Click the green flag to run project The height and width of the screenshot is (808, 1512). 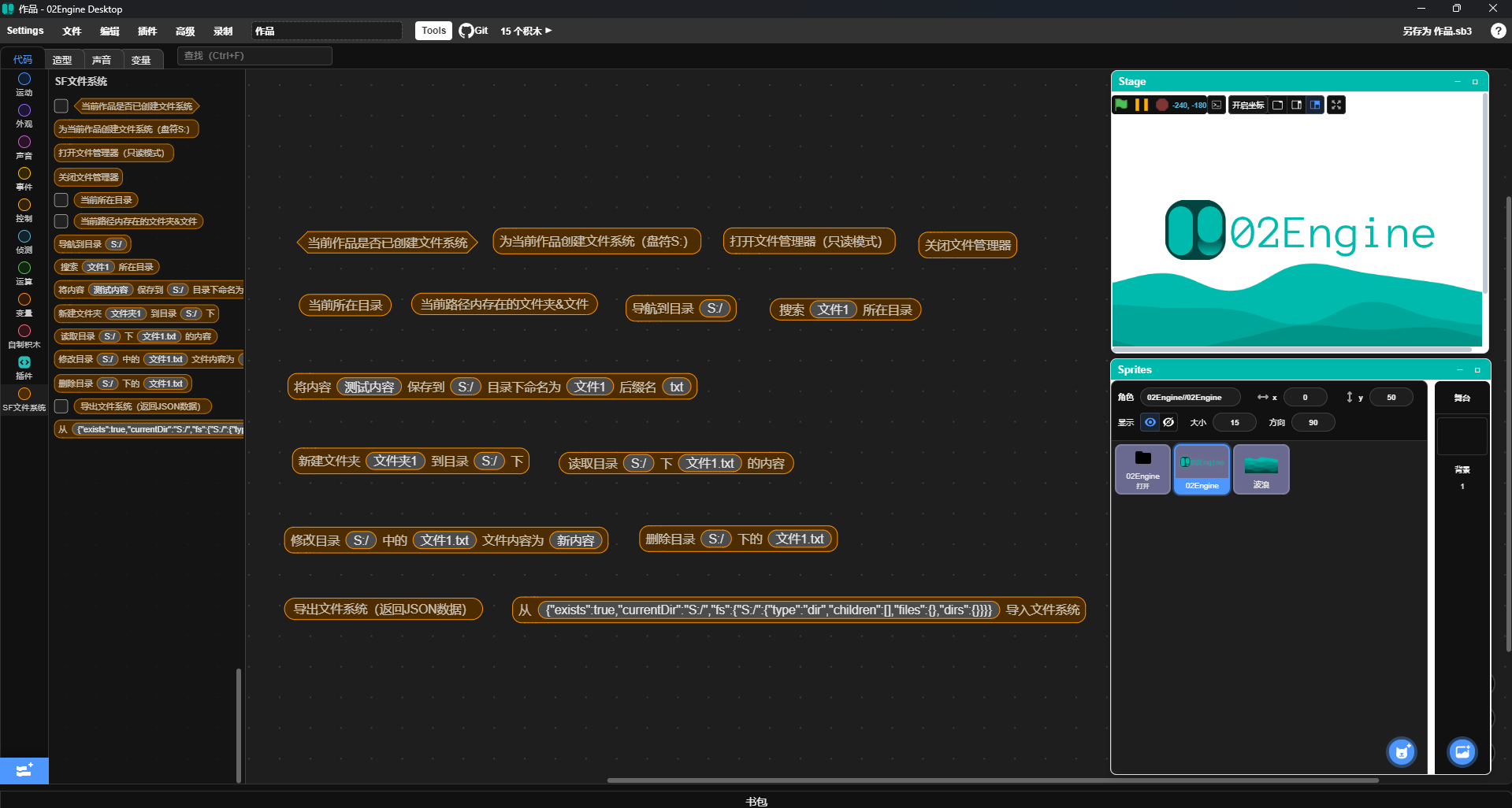tap(1121, 105)
